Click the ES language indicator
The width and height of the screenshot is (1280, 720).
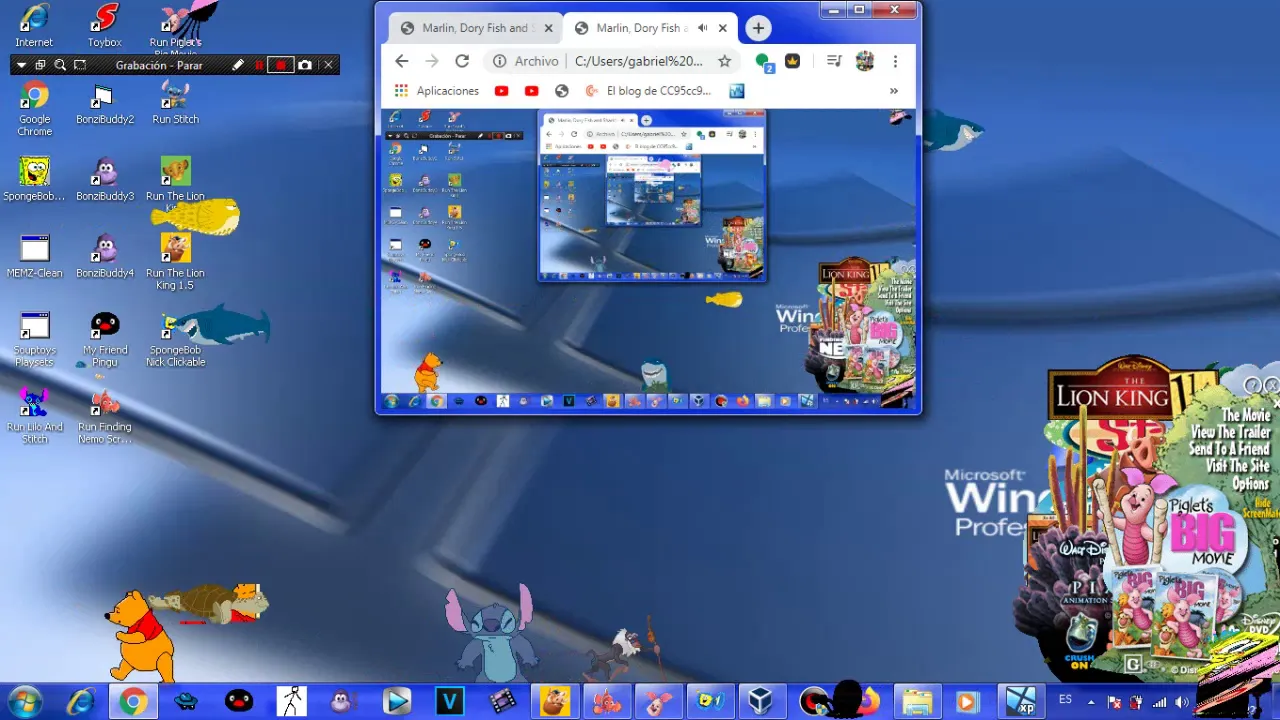[1065, 699]
